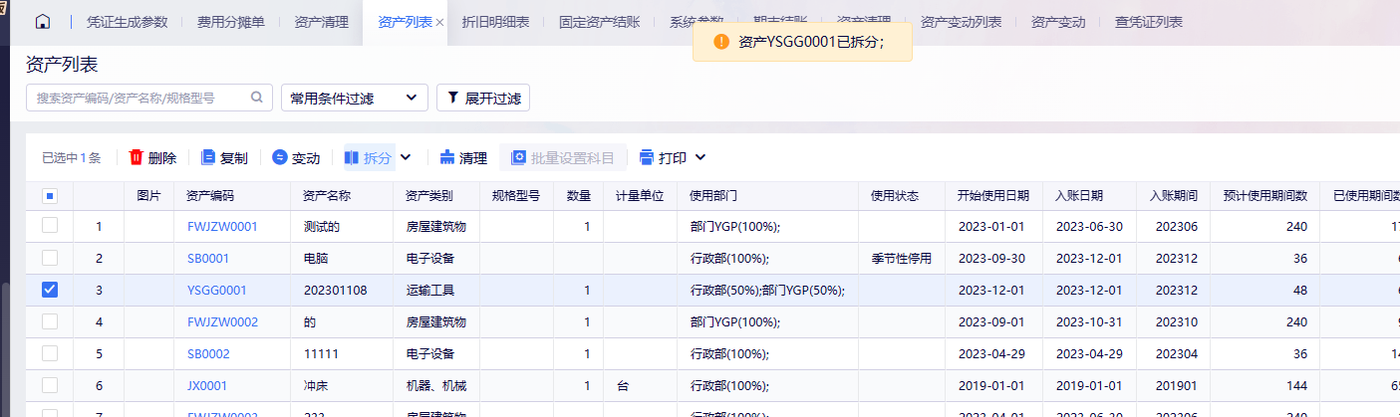Switch to the 查凭证列表 tab

(x=1148, y=21)
